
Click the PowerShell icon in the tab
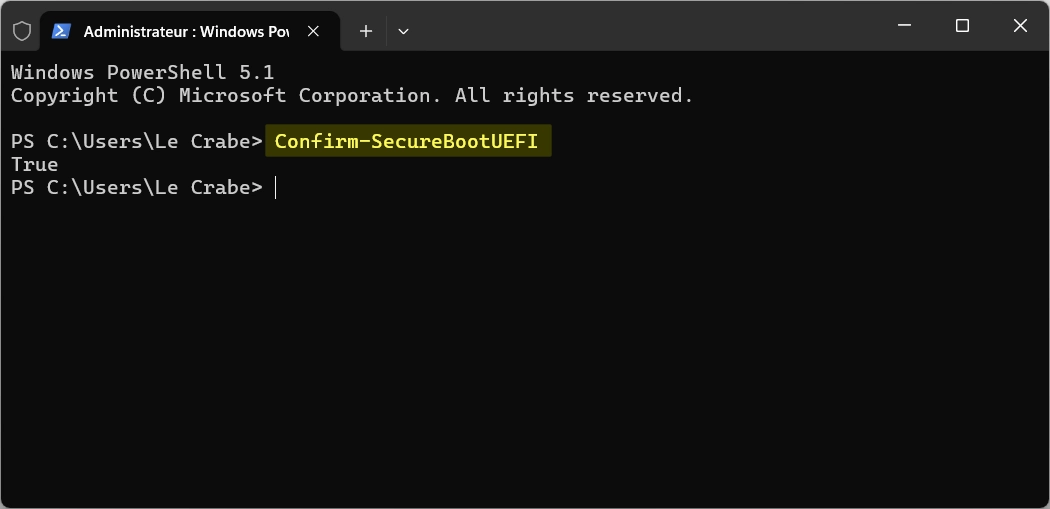click(62, 31)
